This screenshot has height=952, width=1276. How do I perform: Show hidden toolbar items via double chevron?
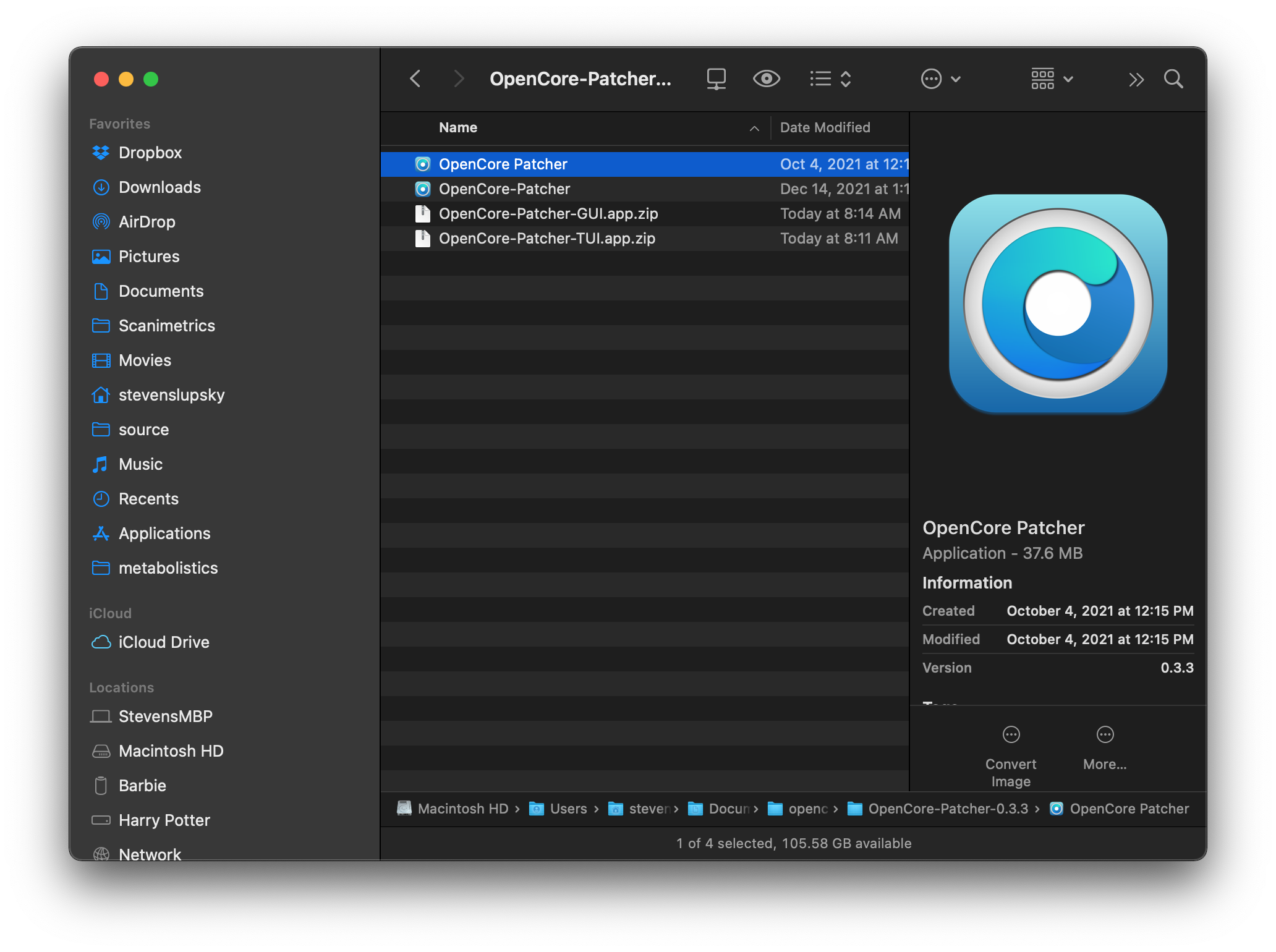(x=1136, y=79)
